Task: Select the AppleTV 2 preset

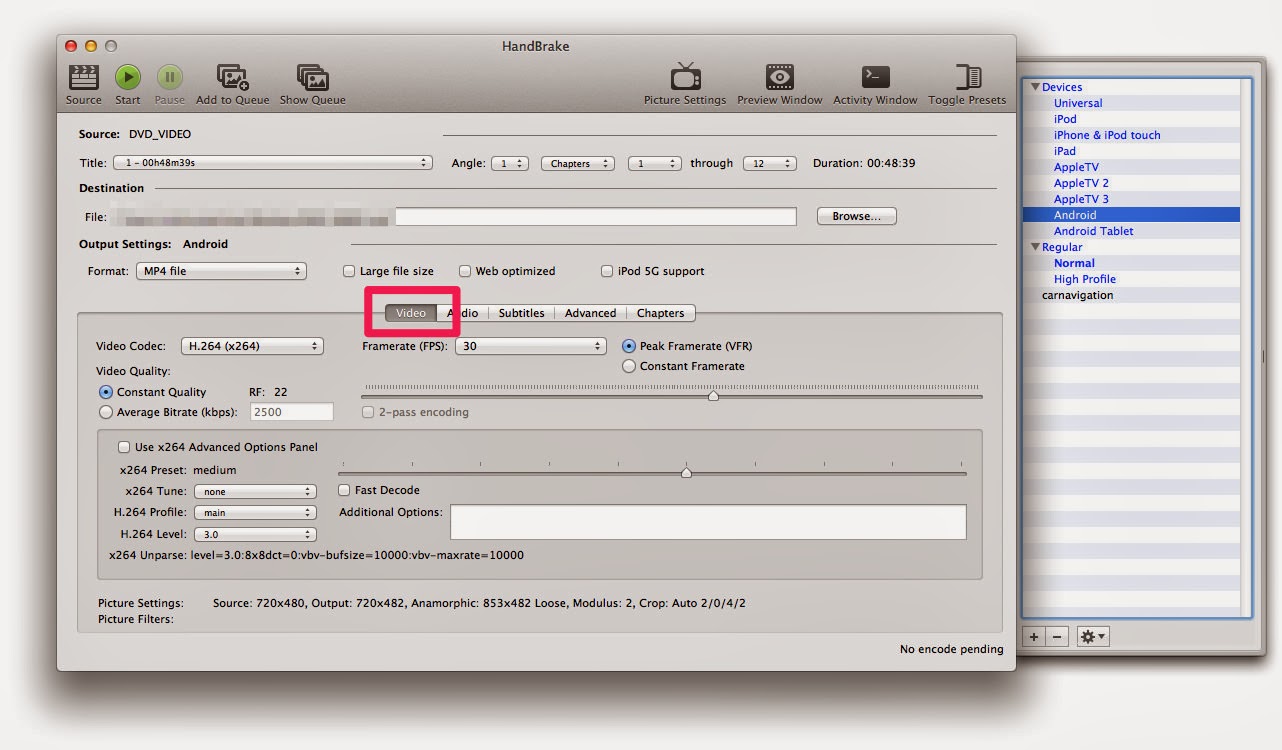Action: pos(1081,183)
